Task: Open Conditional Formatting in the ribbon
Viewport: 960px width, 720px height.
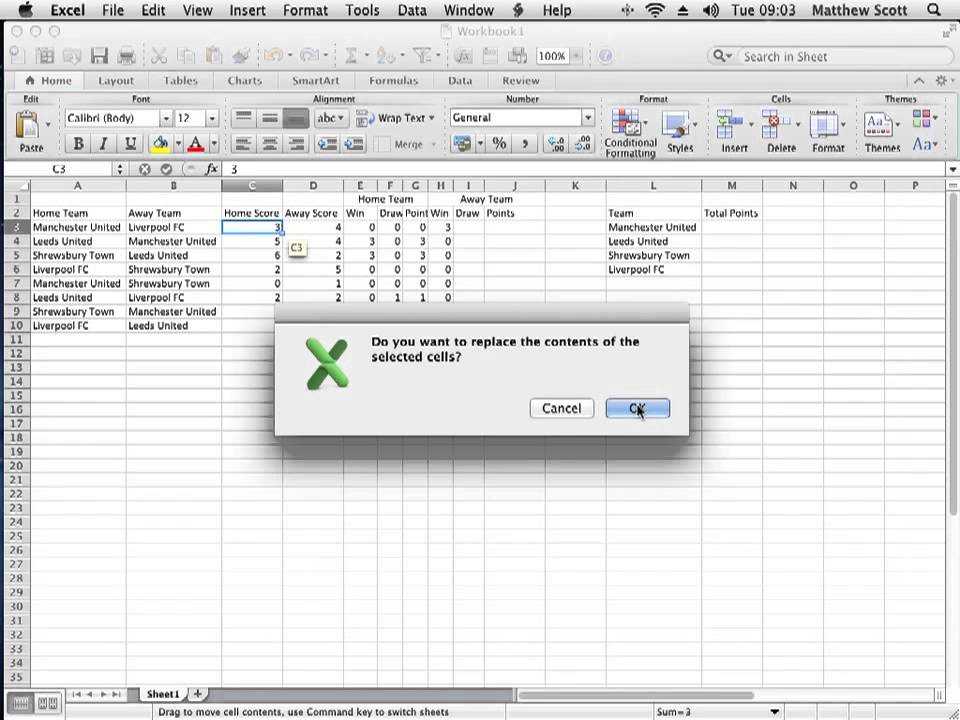Action: tap(629, 131)
